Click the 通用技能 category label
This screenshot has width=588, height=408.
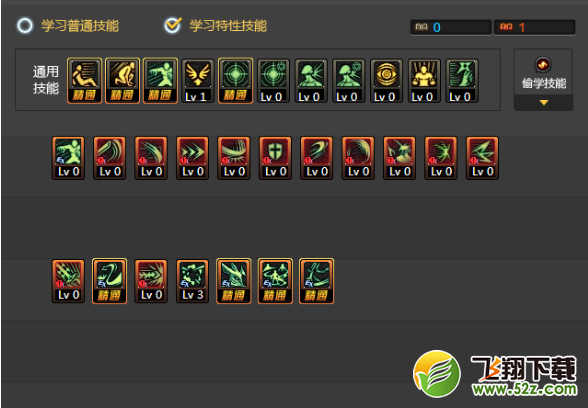pyautogui.click(x=45, y=80)
